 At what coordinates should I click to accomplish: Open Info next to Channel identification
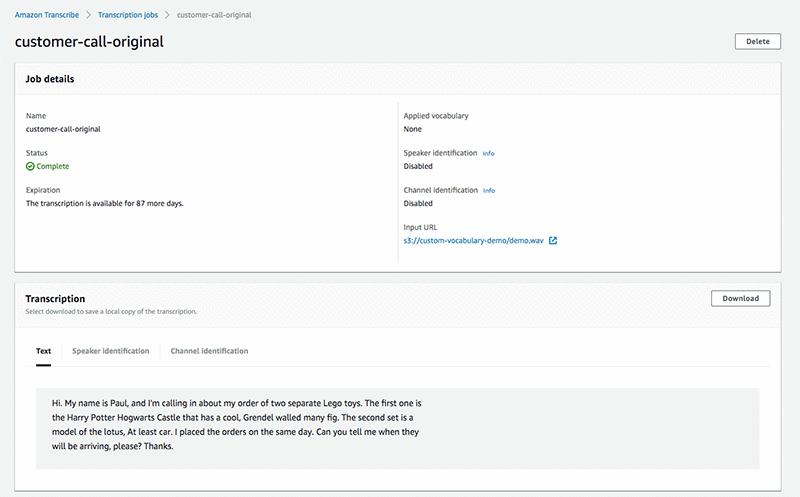tap(489, 191)
